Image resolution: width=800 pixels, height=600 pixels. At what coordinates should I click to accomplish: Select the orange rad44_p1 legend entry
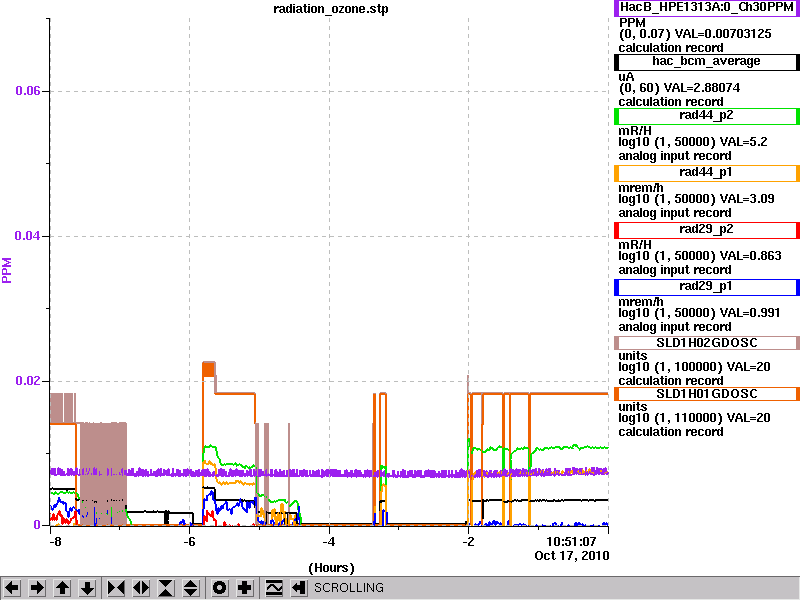pos(707,173)
